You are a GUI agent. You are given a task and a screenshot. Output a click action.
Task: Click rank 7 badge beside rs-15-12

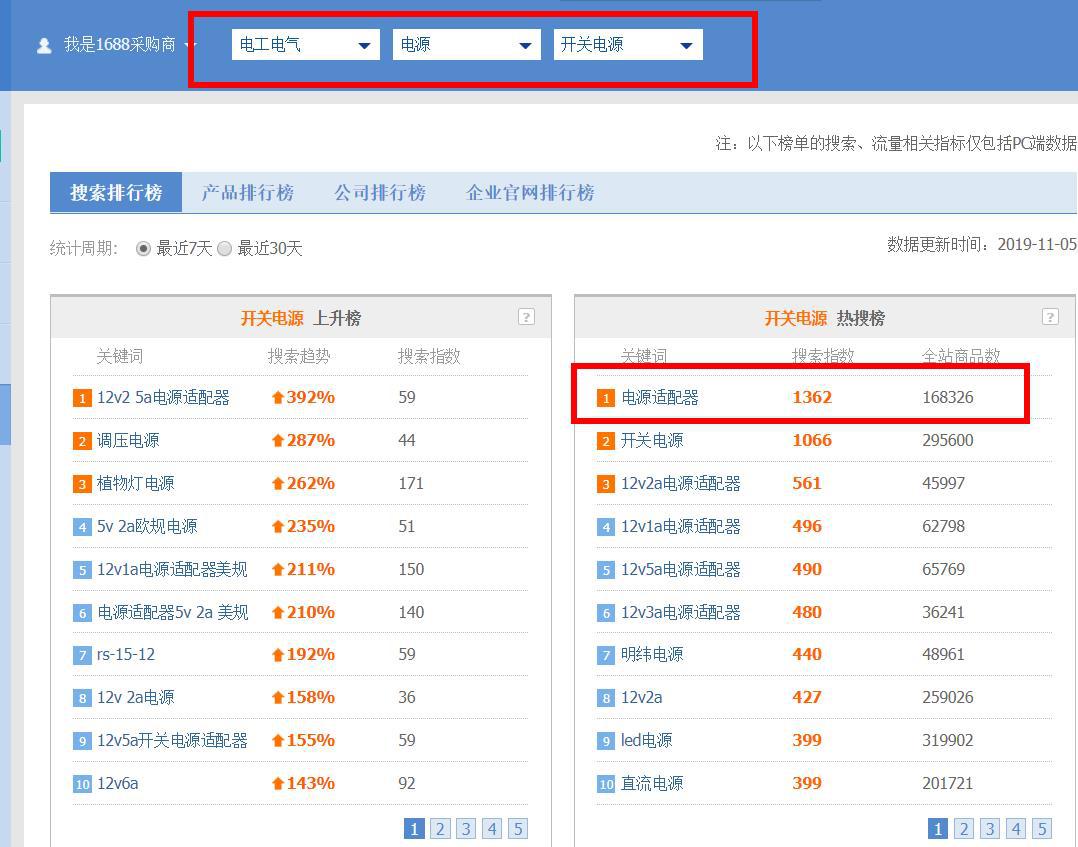pyautogui.click(x=82, y=655)
